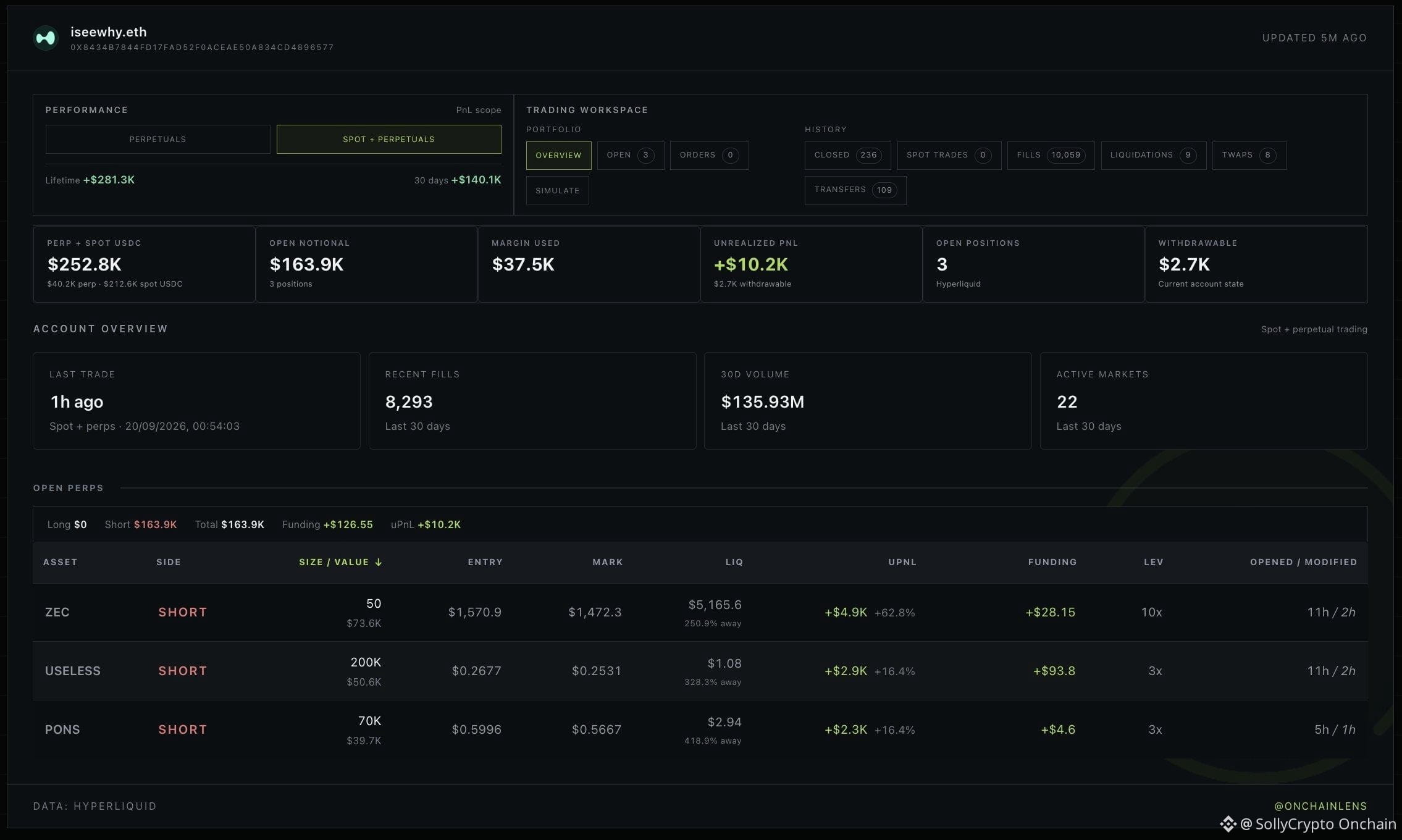Image resolution: width=1402 pixels, height=840 pixels.
Task: Open the ORDERS tab
Action: pyautogui.click(x=709, y=155)
